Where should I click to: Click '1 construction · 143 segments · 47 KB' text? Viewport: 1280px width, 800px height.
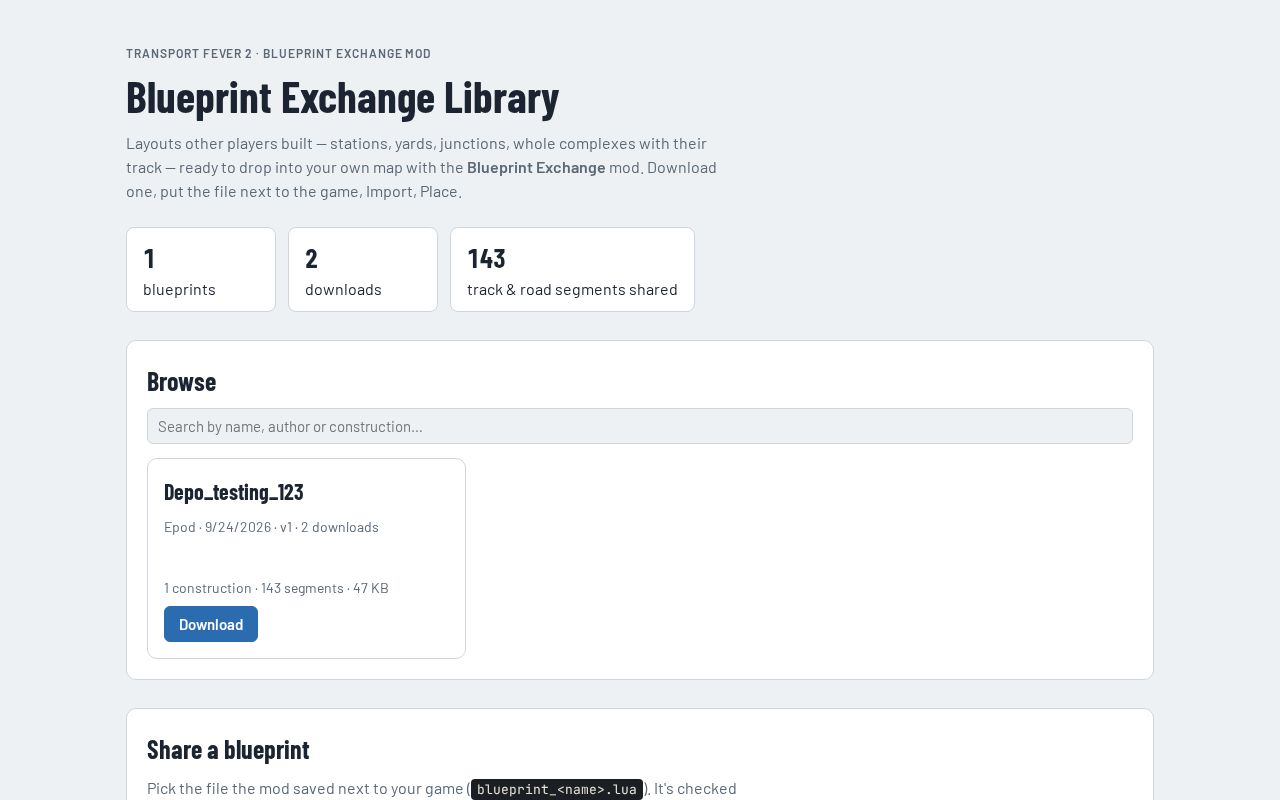point(276,588)
